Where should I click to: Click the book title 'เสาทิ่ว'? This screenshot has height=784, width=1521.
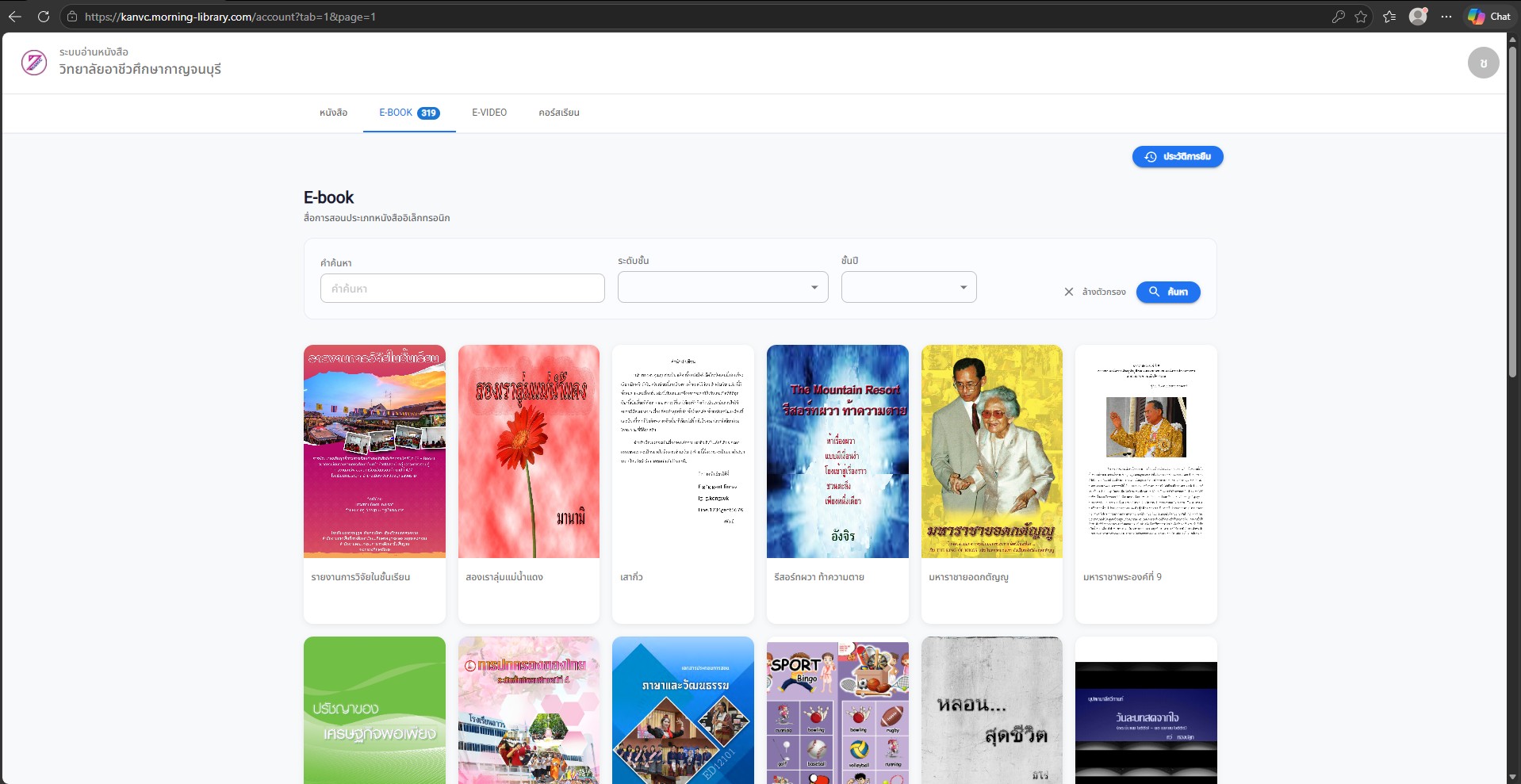631,577
